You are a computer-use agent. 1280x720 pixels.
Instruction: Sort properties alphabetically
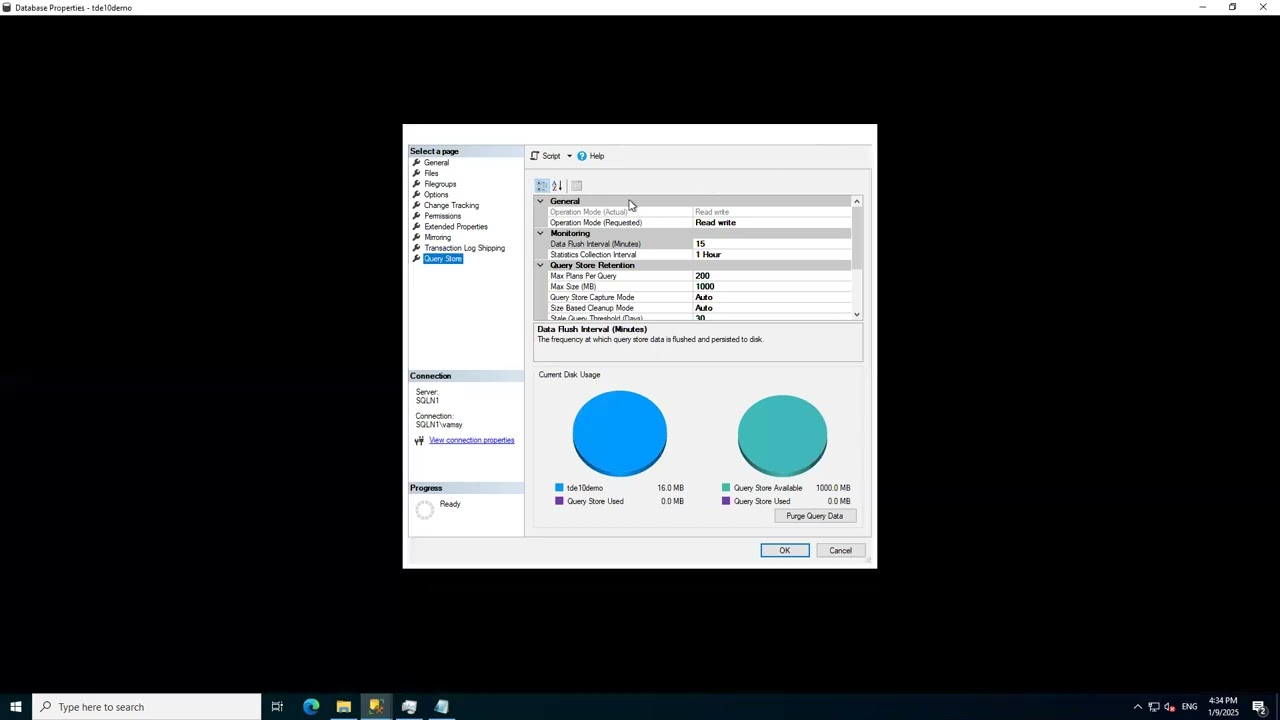pos(557,186)
